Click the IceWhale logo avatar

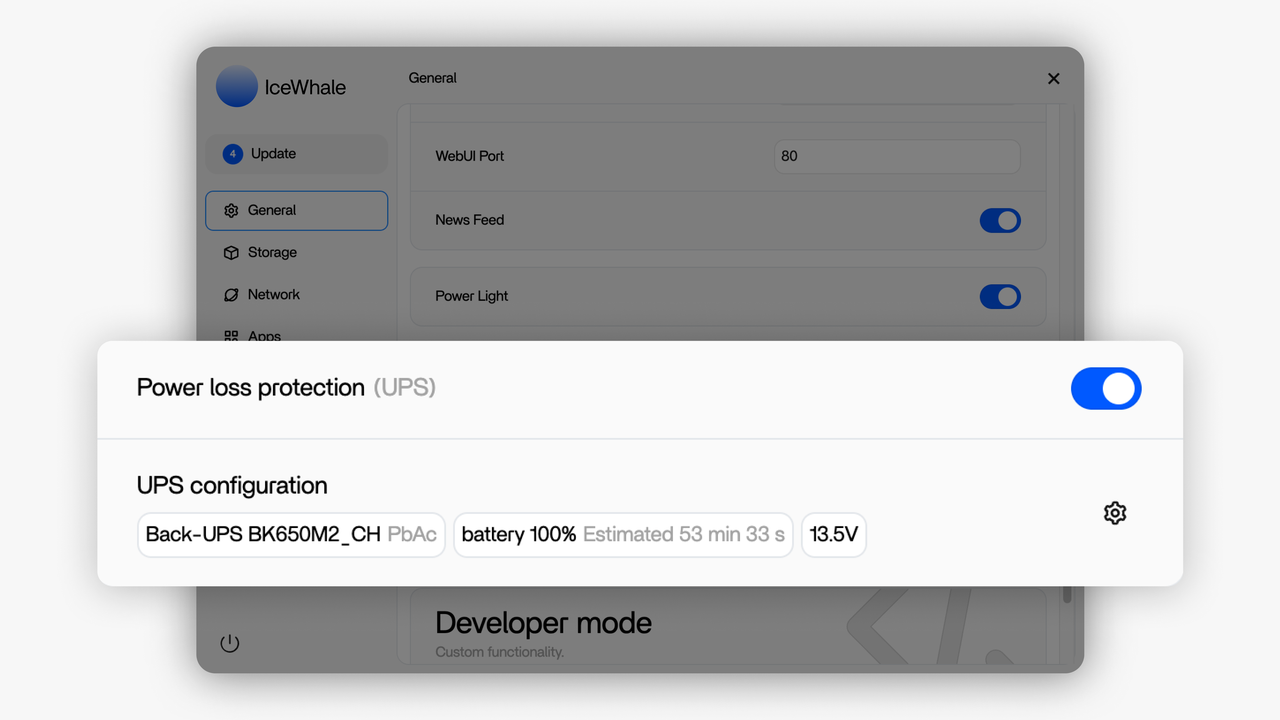click(x=237, y=87)
